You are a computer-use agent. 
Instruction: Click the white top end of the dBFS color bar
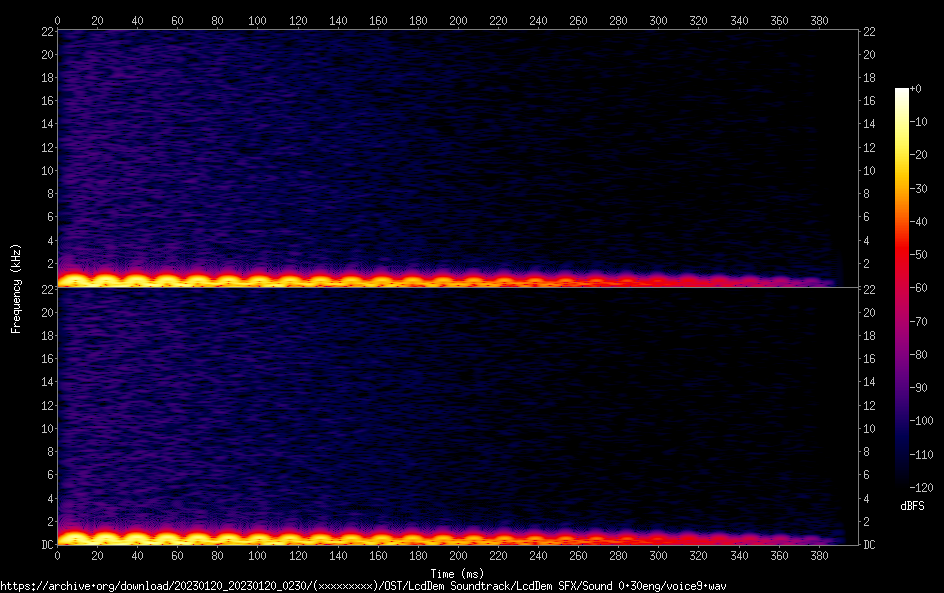[902, 92]
